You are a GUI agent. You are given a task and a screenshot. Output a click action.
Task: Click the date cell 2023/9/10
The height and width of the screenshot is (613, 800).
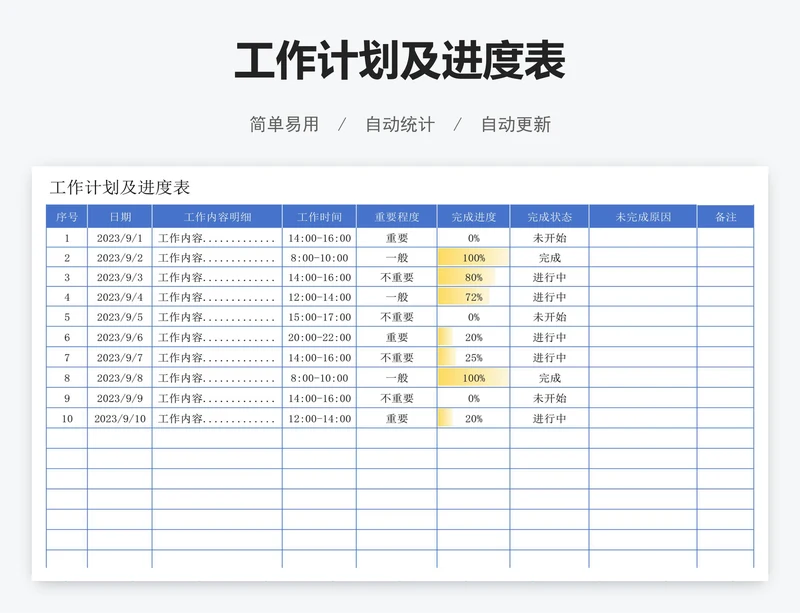pyautogui.click(x=120, y=419)
